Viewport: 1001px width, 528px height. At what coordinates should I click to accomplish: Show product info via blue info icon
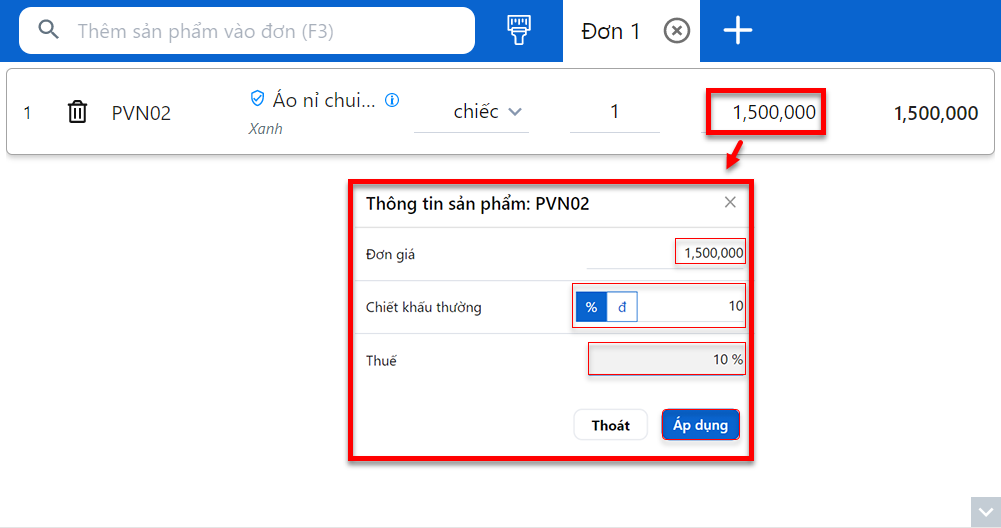tap(392, 100)
